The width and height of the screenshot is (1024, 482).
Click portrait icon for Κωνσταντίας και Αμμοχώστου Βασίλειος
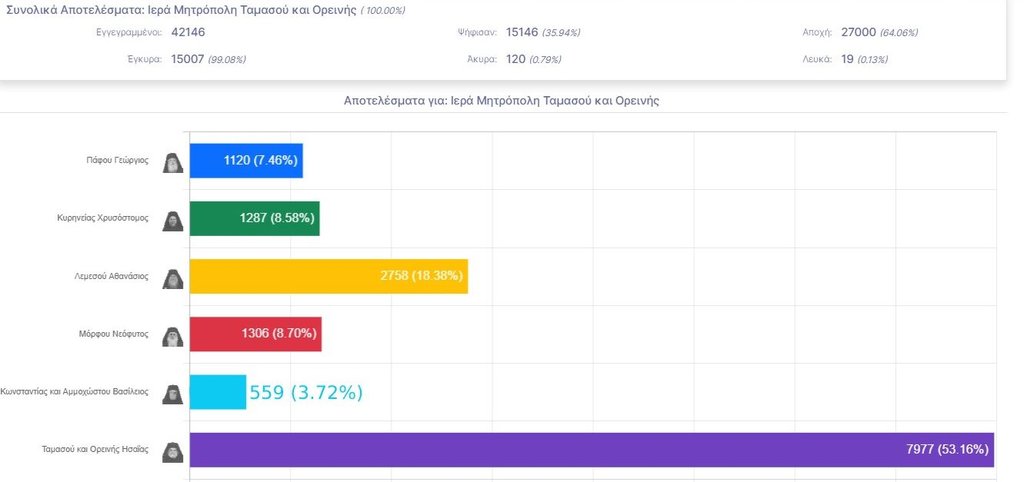[x=173, y=394]
